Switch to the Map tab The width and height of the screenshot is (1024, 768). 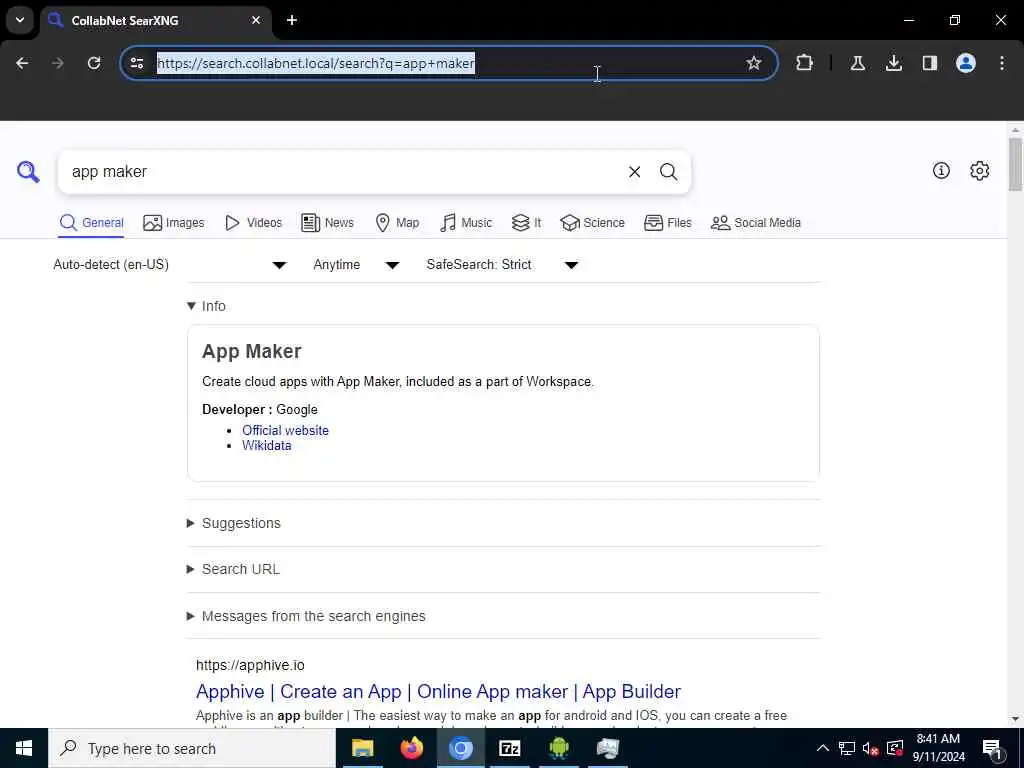click(x=397, y=223)
